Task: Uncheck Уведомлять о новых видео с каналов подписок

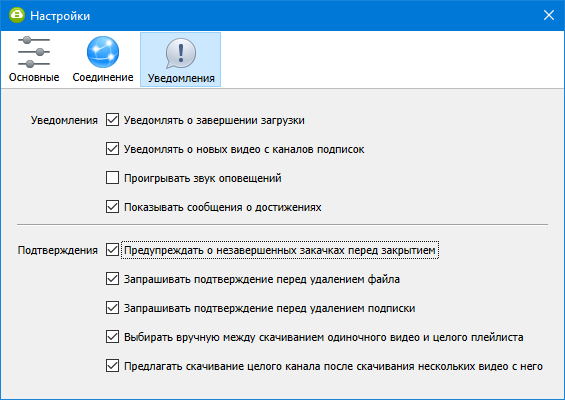Action: click(x=112, y=148)
